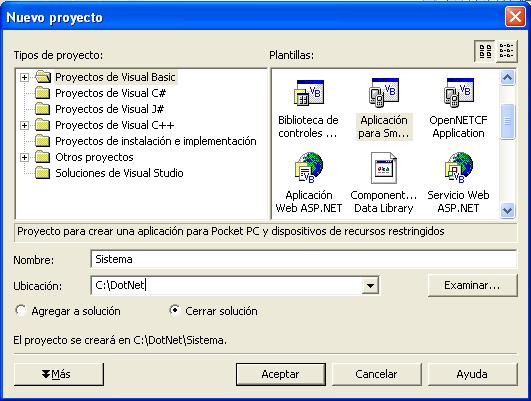Click the Aceptar button
Screen dimensions: 531x401
[x=280, y=374]
